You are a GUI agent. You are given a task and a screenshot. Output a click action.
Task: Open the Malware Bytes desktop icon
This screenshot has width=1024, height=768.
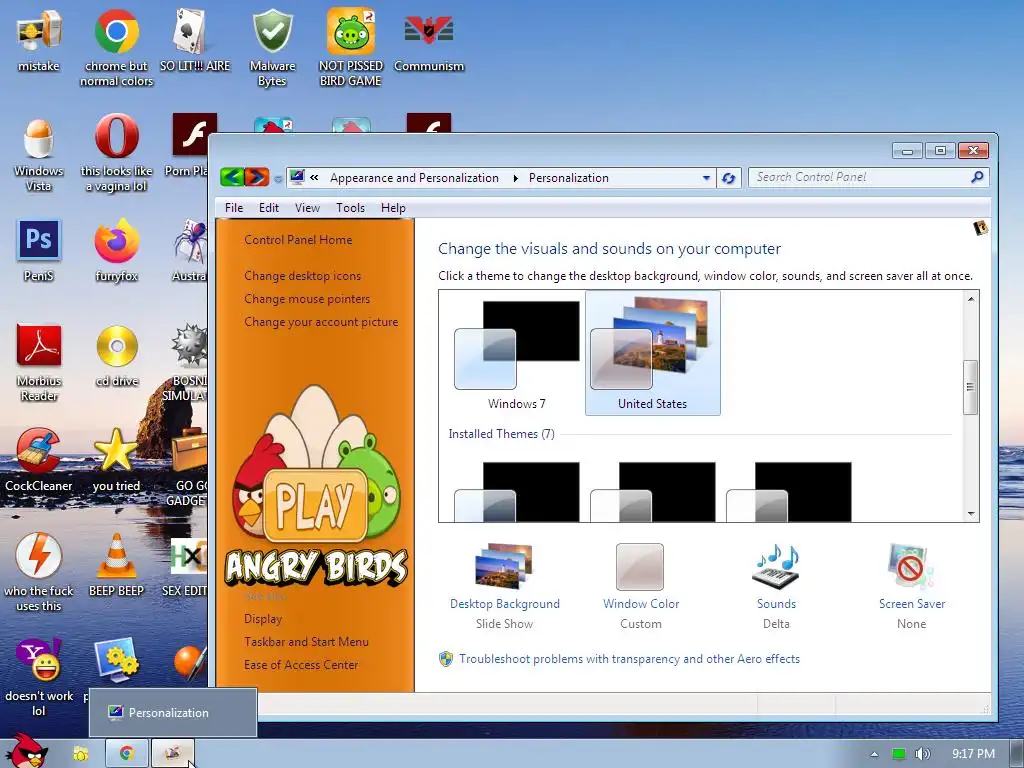pyautogui.click(x=272, y=47)
